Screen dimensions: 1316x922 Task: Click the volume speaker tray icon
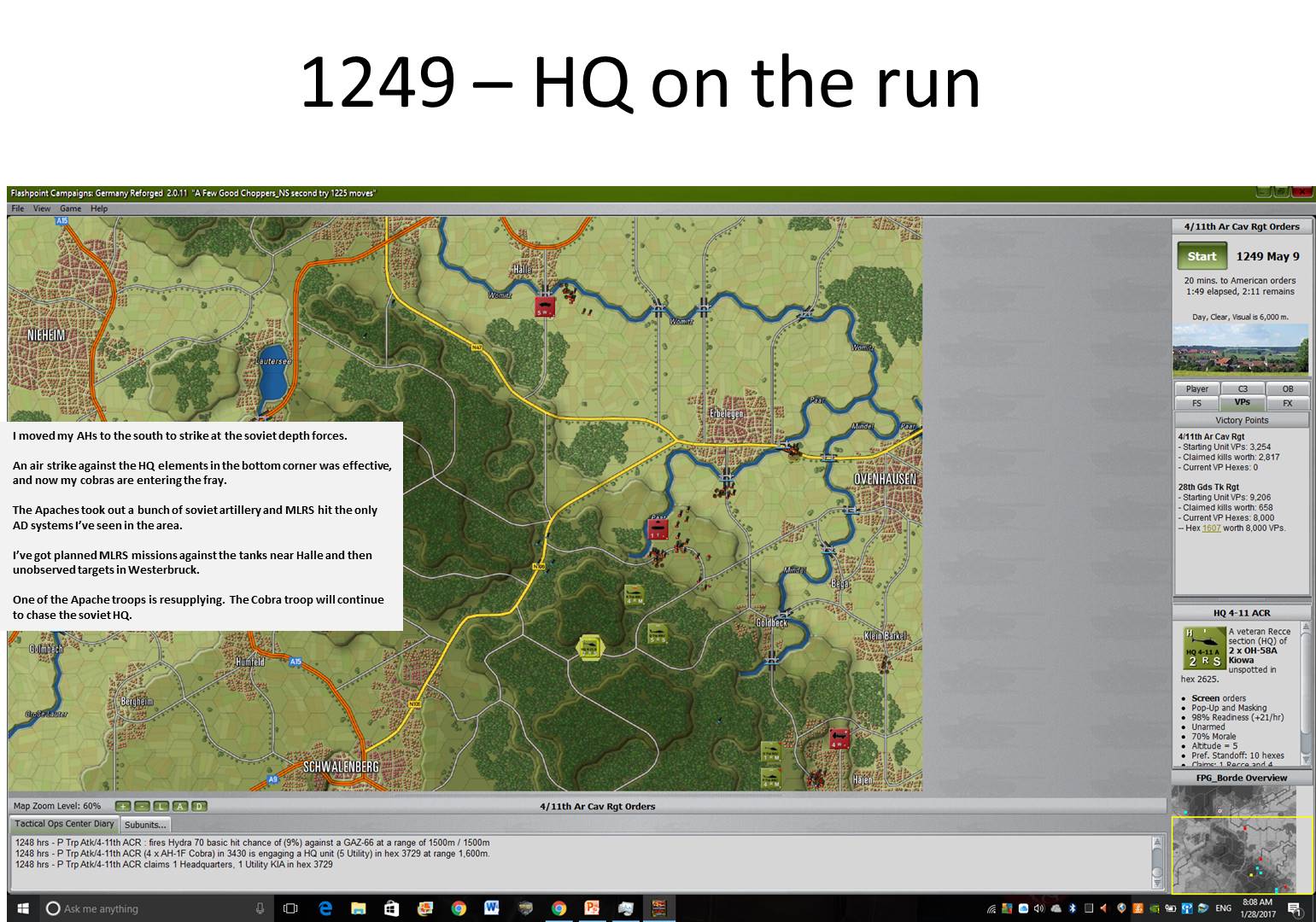pos(1039,908)
